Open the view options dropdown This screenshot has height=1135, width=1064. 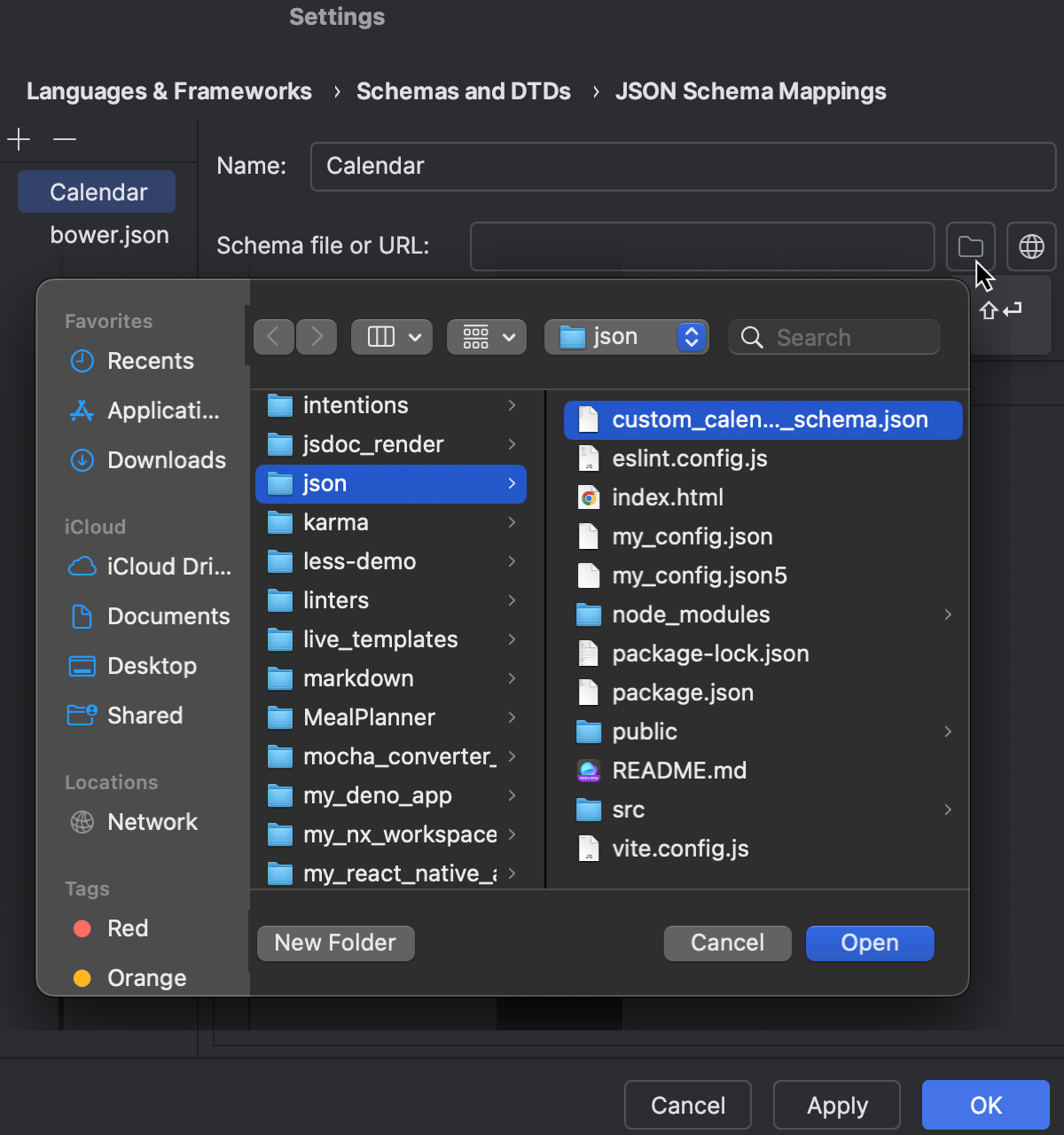point(486,336)
